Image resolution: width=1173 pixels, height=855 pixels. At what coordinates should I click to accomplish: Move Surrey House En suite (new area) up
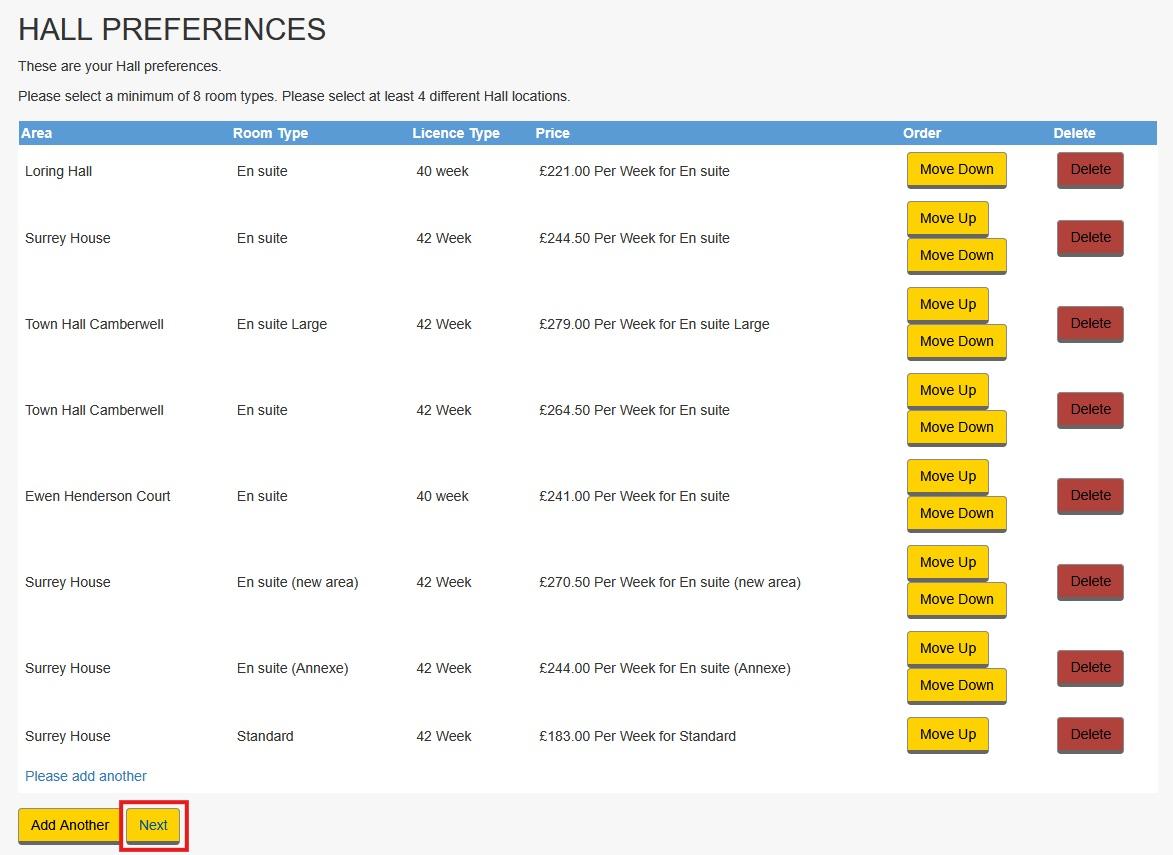point(947,562)
